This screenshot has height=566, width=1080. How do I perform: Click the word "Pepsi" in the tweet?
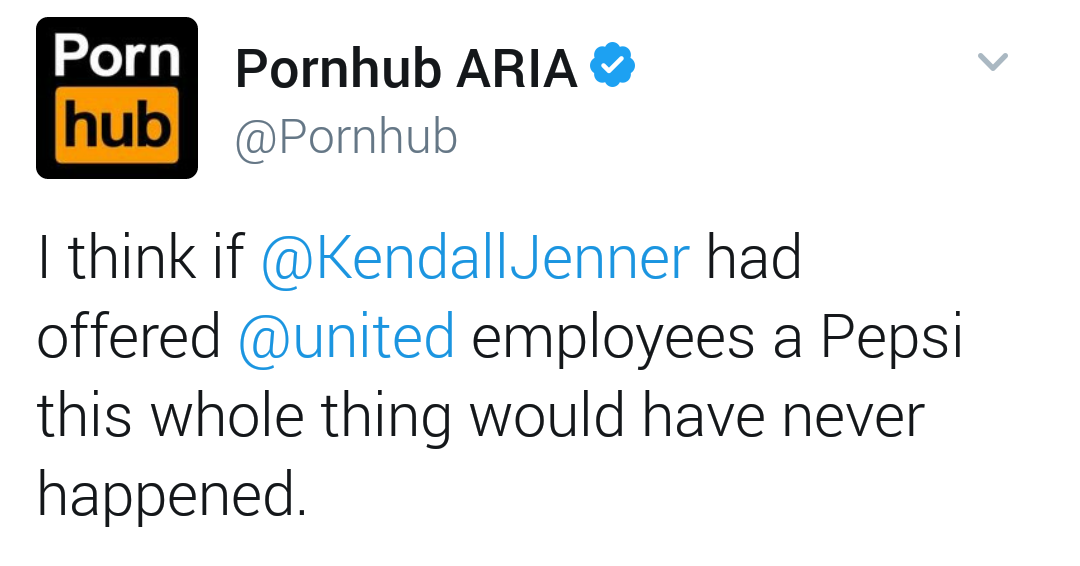coord(892,336)
